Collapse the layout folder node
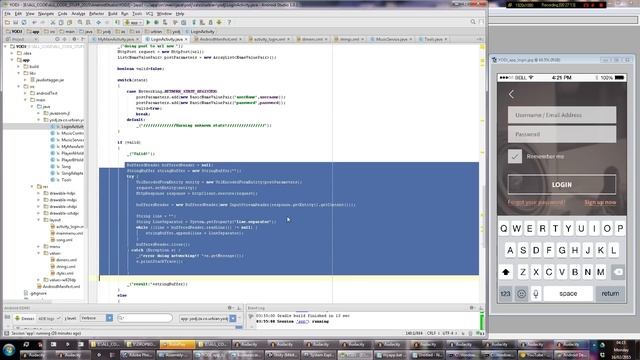The height and width of the screenshot is (360, 640). click(39, 220)
